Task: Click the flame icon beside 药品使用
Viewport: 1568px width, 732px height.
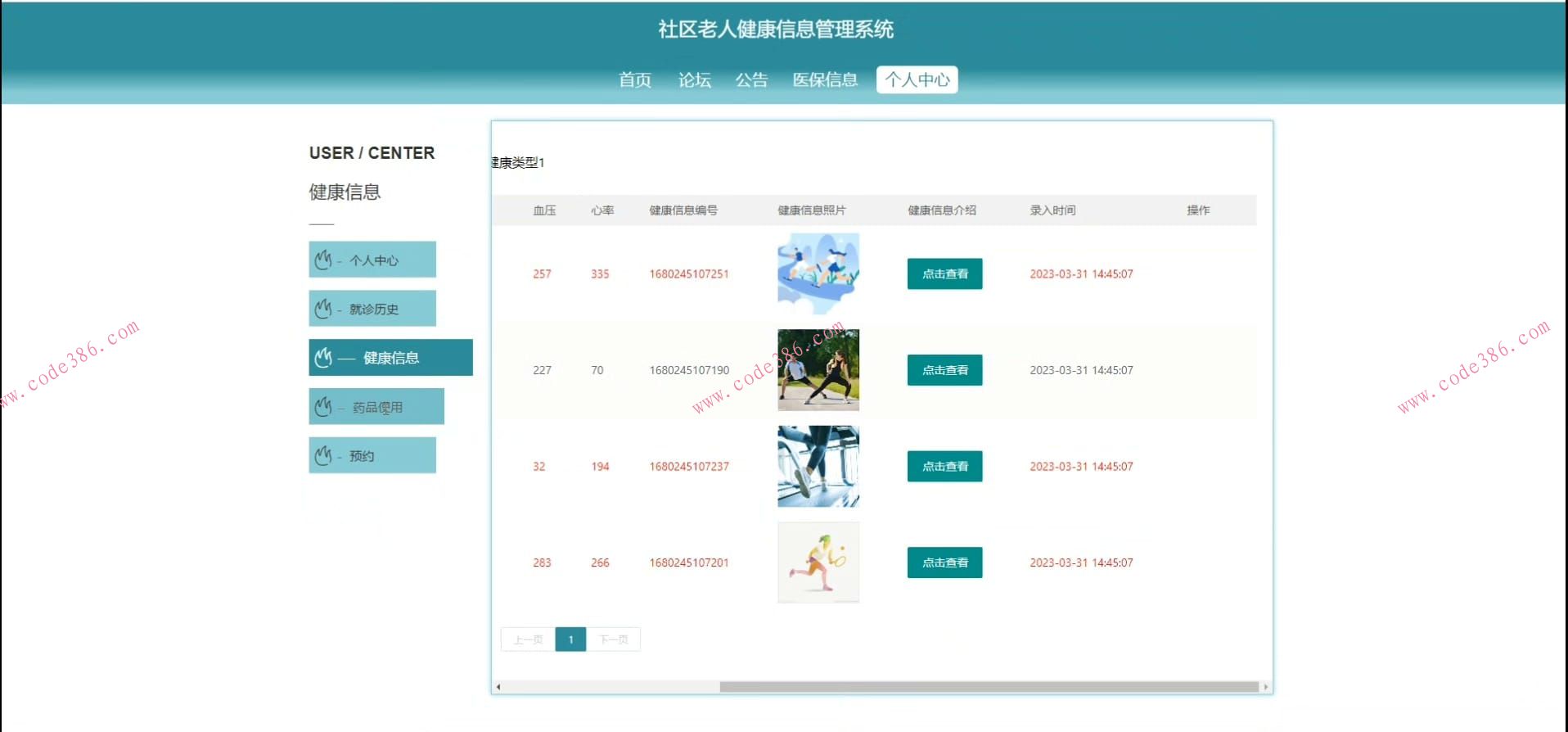Action: point(323,406)
